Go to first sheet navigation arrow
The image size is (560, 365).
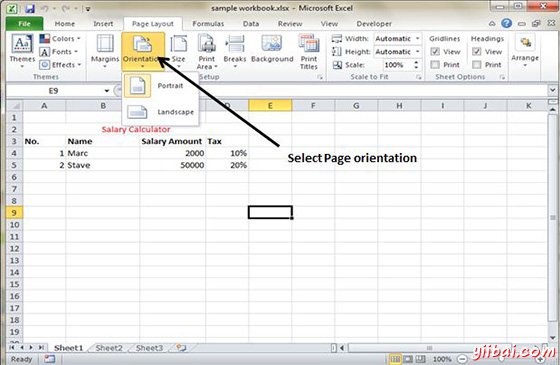[x=12, y=348]
